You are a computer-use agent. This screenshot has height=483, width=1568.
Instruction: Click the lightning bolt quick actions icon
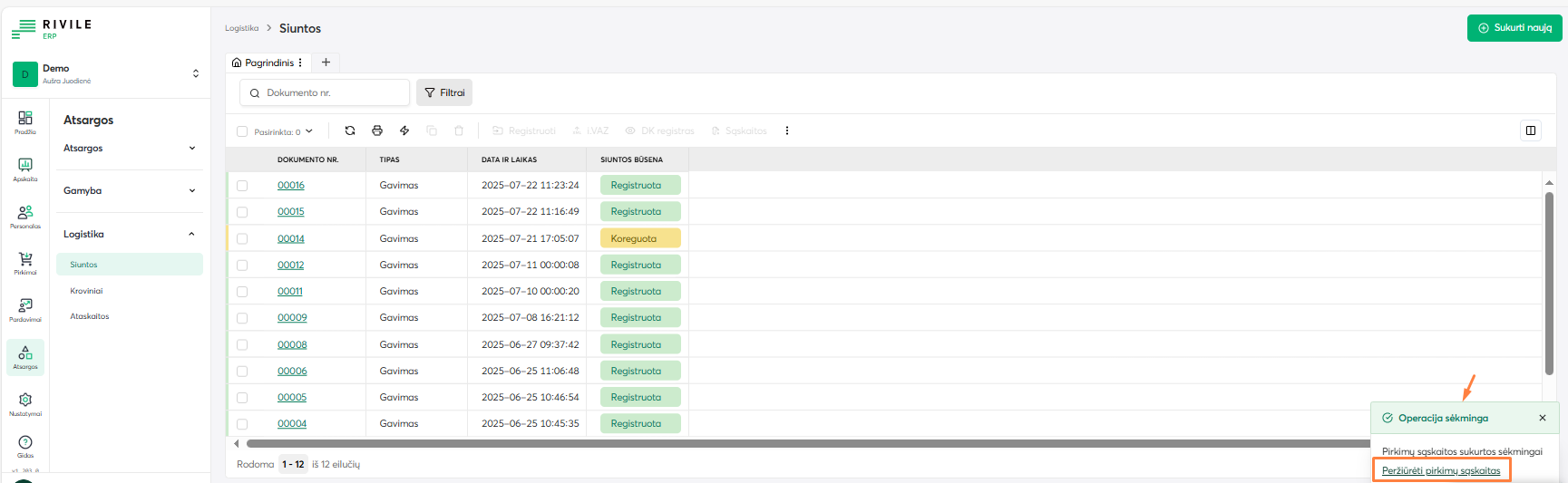point(404,130)
